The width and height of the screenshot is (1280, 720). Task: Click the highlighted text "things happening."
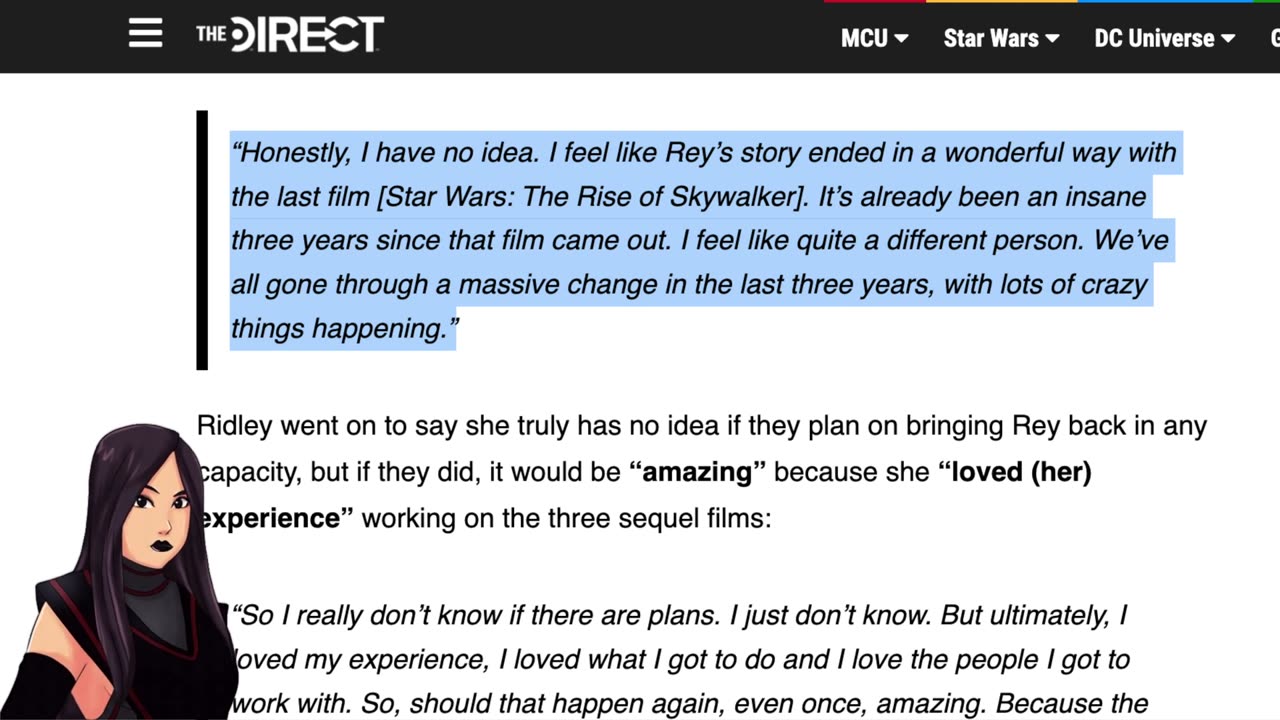(344, 328)
